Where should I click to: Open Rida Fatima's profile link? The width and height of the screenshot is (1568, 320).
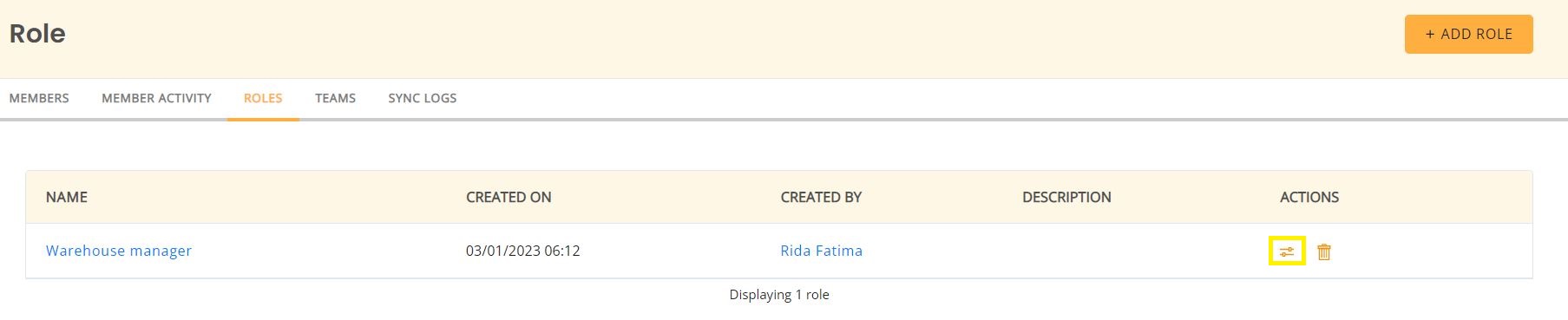(821, 251)
